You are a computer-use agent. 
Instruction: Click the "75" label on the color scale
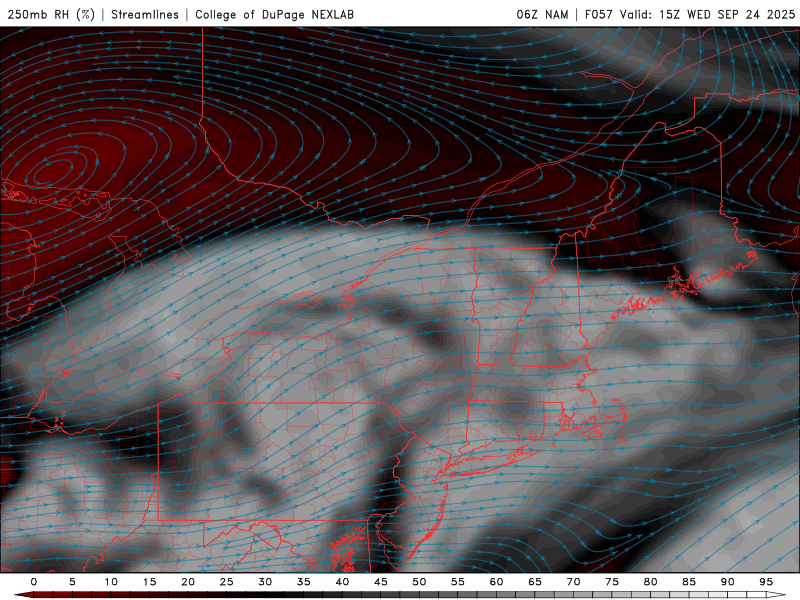click(612, 582)
